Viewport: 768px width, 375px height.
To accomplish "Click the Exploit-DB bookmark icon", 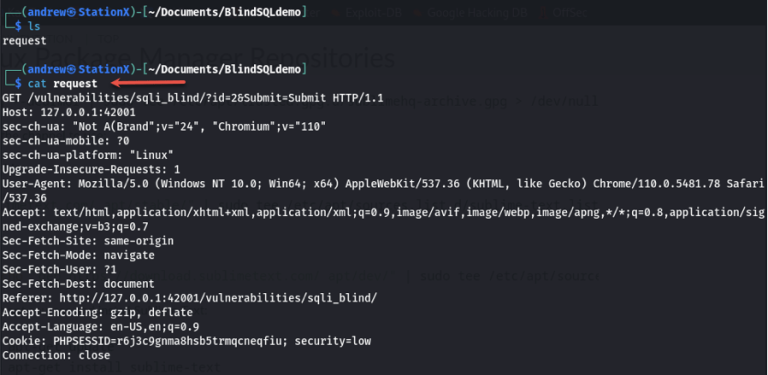I will coord(336,13).
